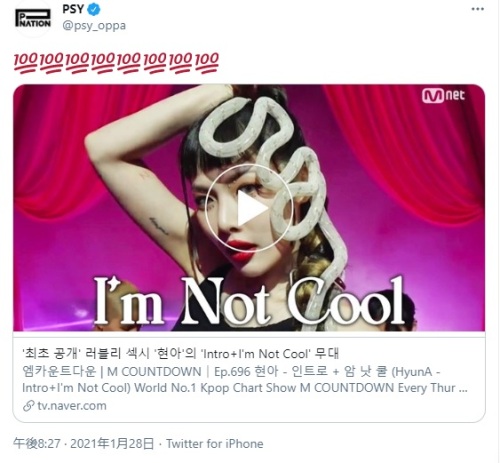Click the blue verified badge next to PSY
Viewport: 500px width, 463px height.
tap(94, 10)
